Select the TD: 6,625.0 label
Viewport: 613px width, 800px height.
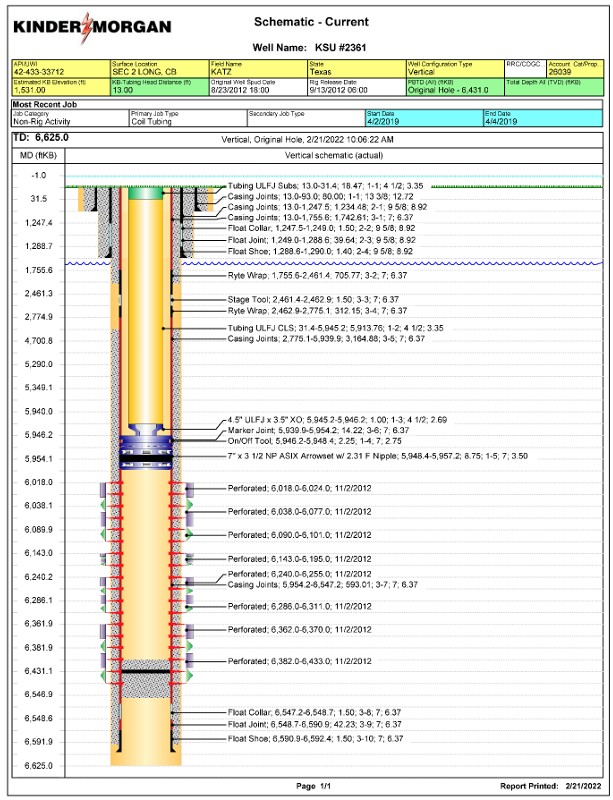coord(41,138)
